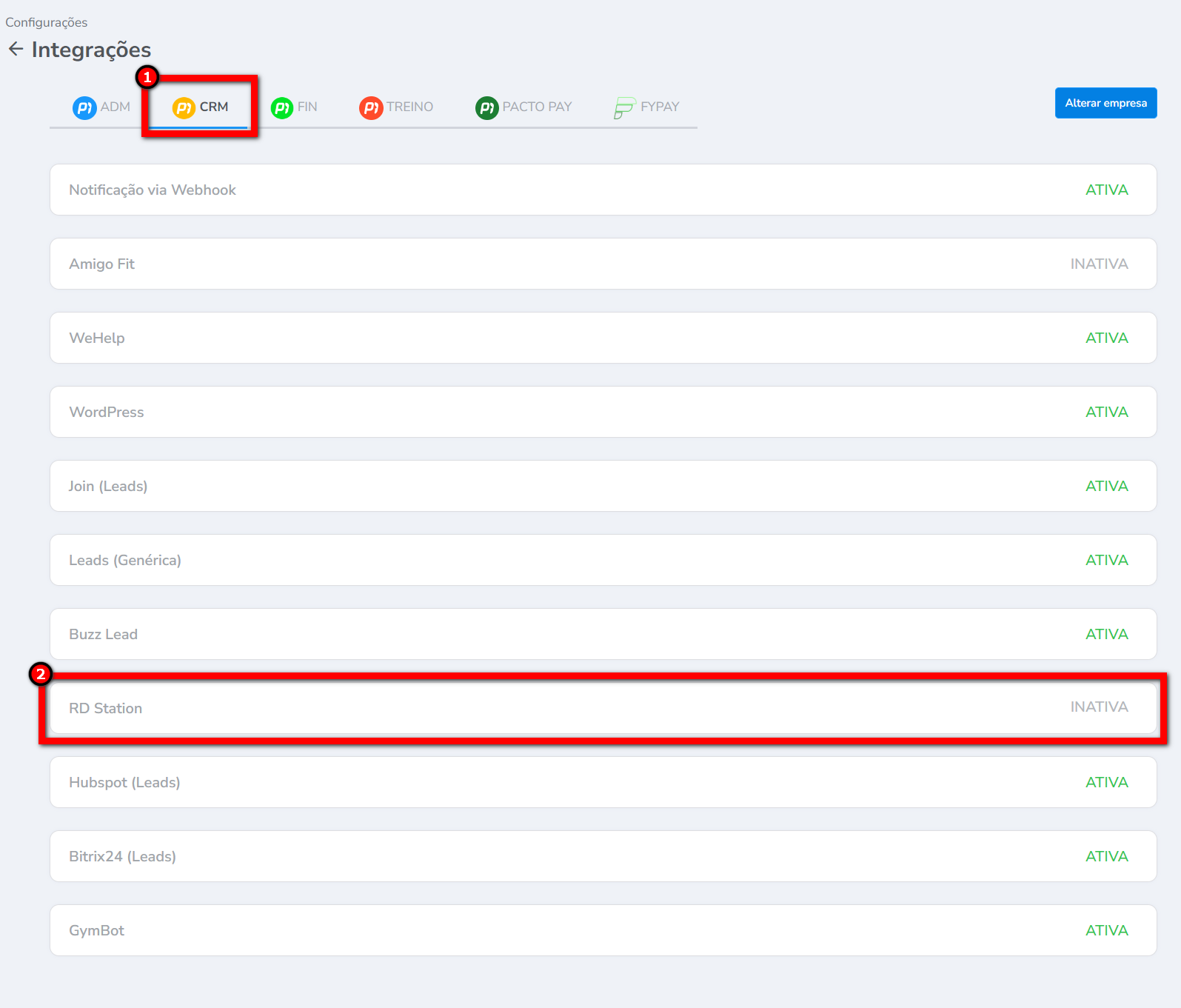Image resolution: width=1181 pixels, height=1008 pixels.
Task: Open the WordPress integration settings
Action: pos(107,412)
